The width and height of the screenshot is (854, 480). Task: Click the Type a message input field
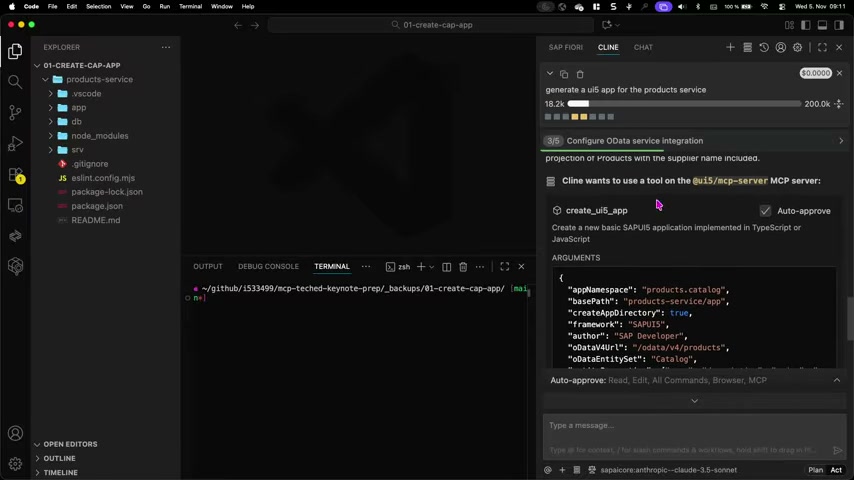(x=694, y=437)
